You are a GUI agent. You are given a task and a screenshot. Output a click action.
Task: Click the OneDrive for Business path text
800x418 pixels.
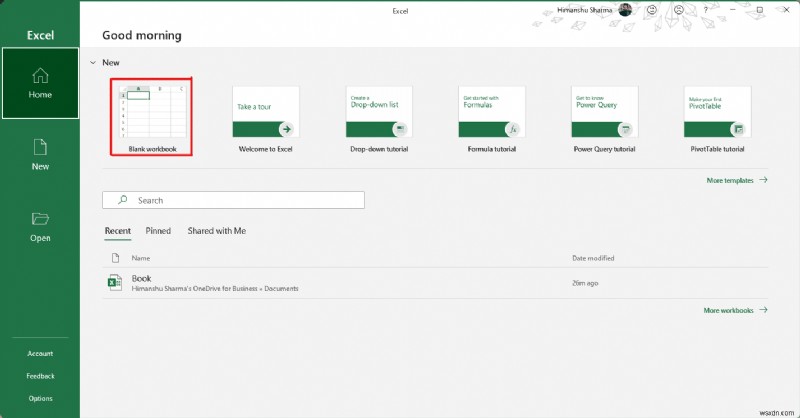pos(215,289)
